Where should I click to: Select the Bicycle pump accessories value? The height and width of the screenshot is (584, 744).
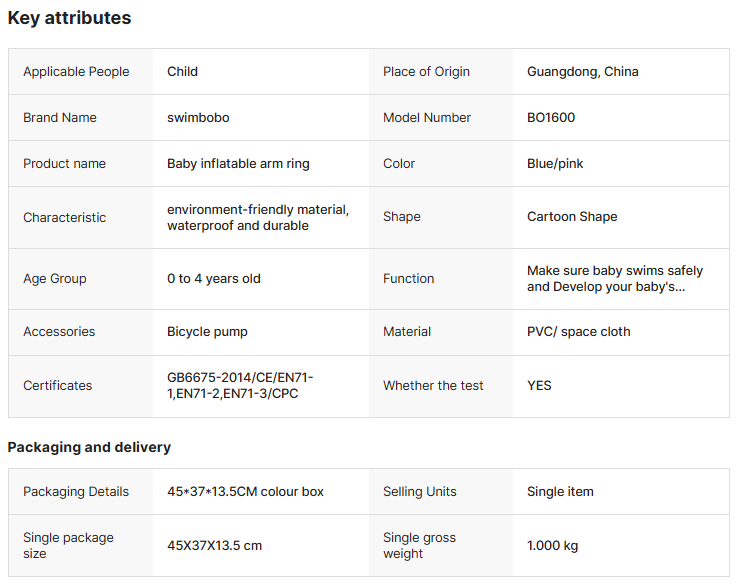tap(207, 332)
